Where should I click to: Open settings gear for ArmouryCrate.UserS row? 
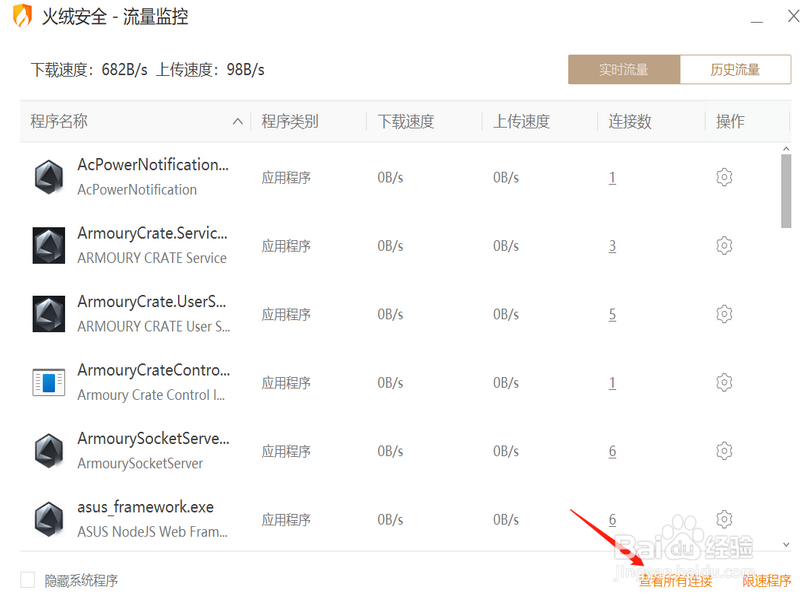tap(724, 314)
